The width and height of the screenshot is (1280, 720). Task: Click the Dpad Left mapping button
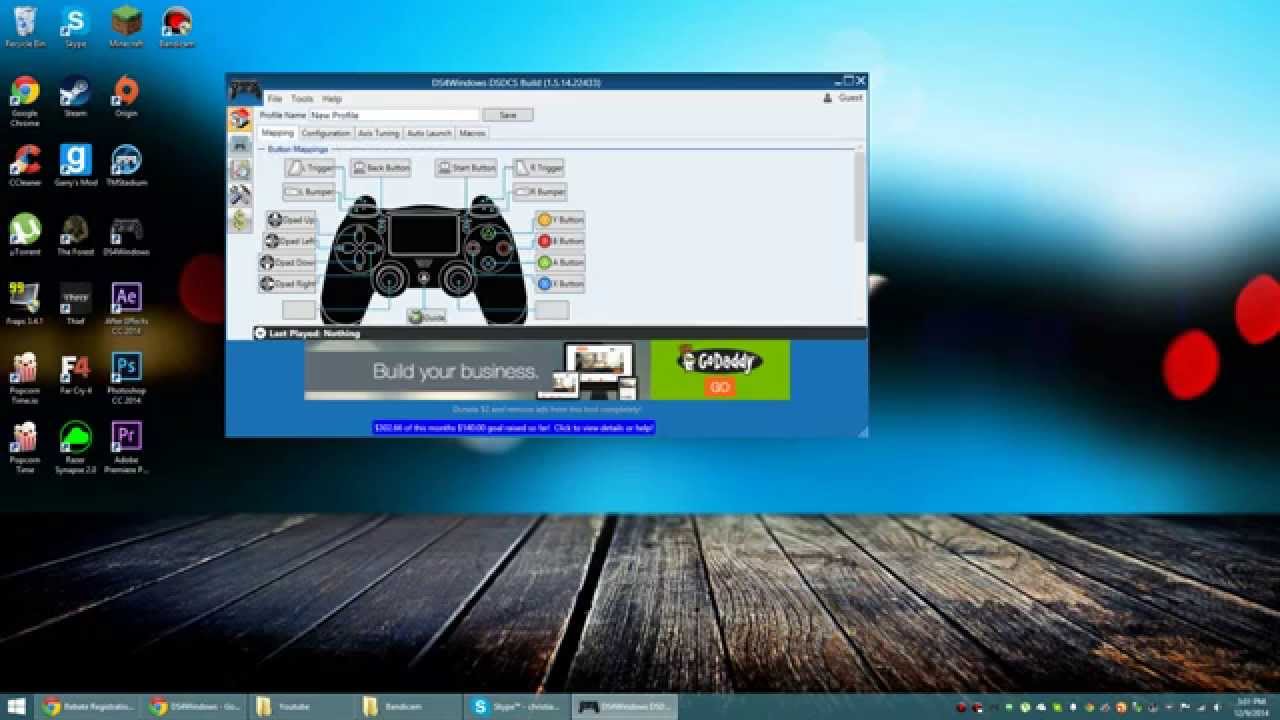[290, 241]
